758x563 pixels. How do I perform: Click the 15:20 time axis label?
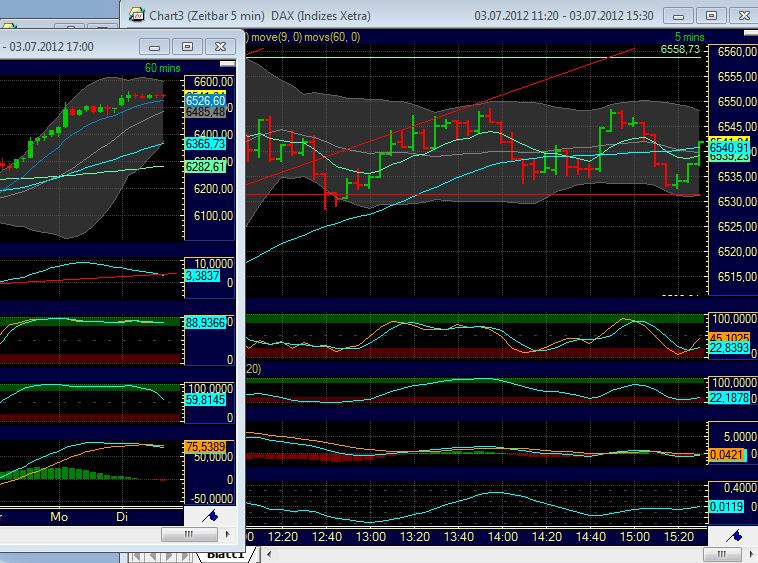click(679, 537)
